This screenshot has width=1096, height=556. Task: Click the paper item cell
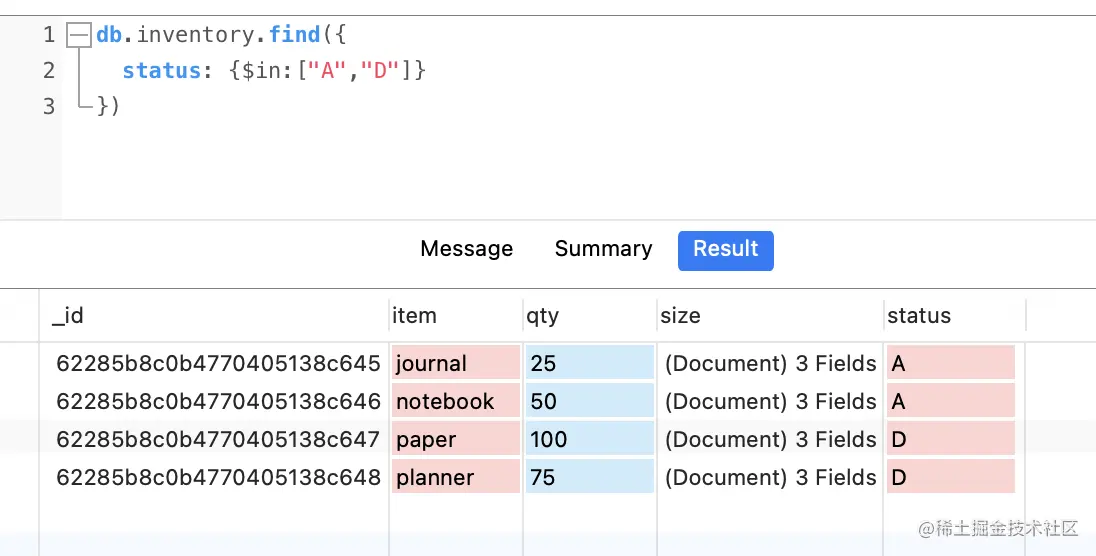[455, 439]
